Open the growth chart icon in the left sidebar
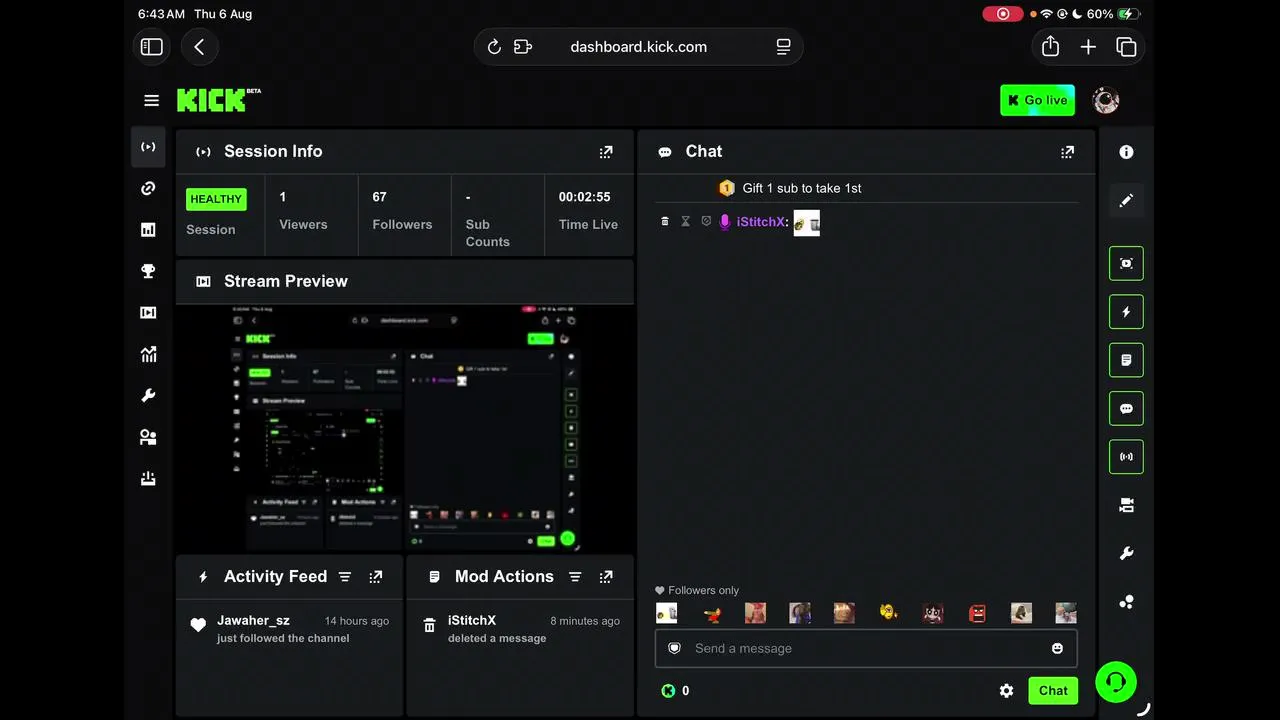The height and width of the screenshot is (720, 1280). coord(148,354)
